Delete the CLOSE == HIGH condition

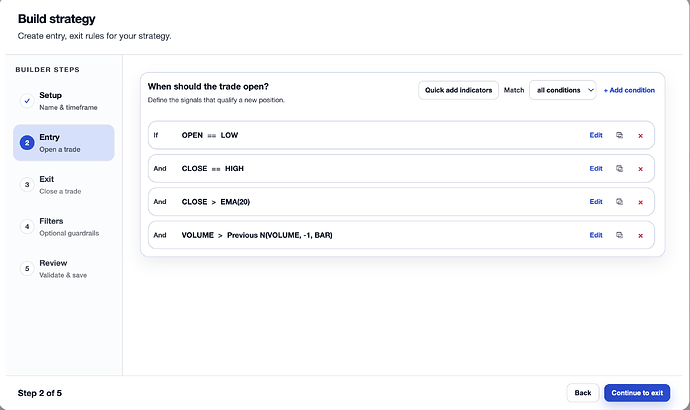[641, 169]
